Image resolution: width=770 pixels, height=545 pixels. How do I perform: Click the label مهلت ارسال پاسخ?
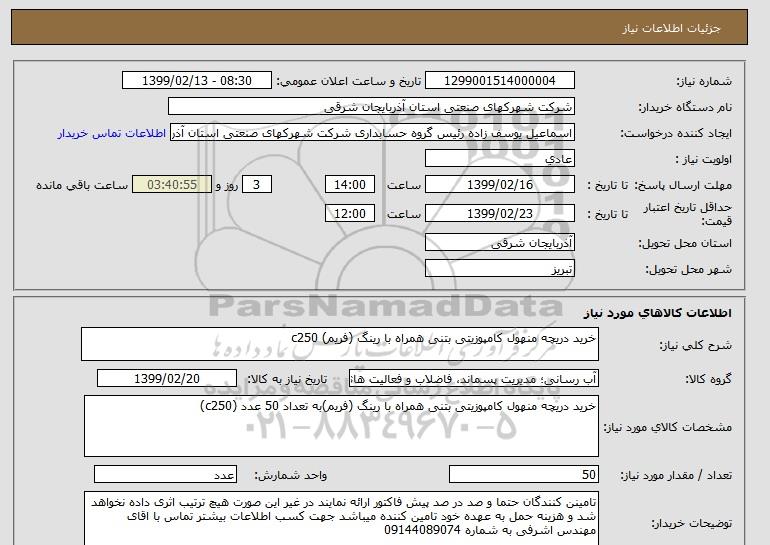(683, 186)
